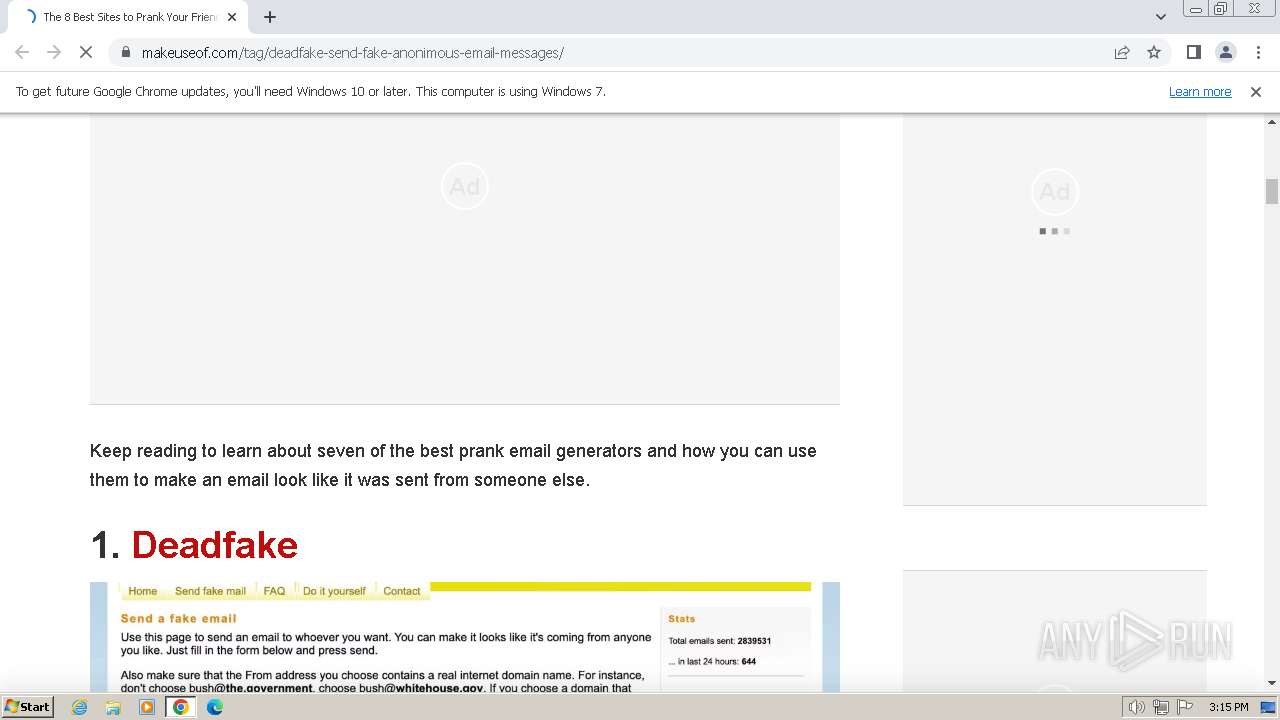
Task: Open a new tab
Action: point(270,17)
